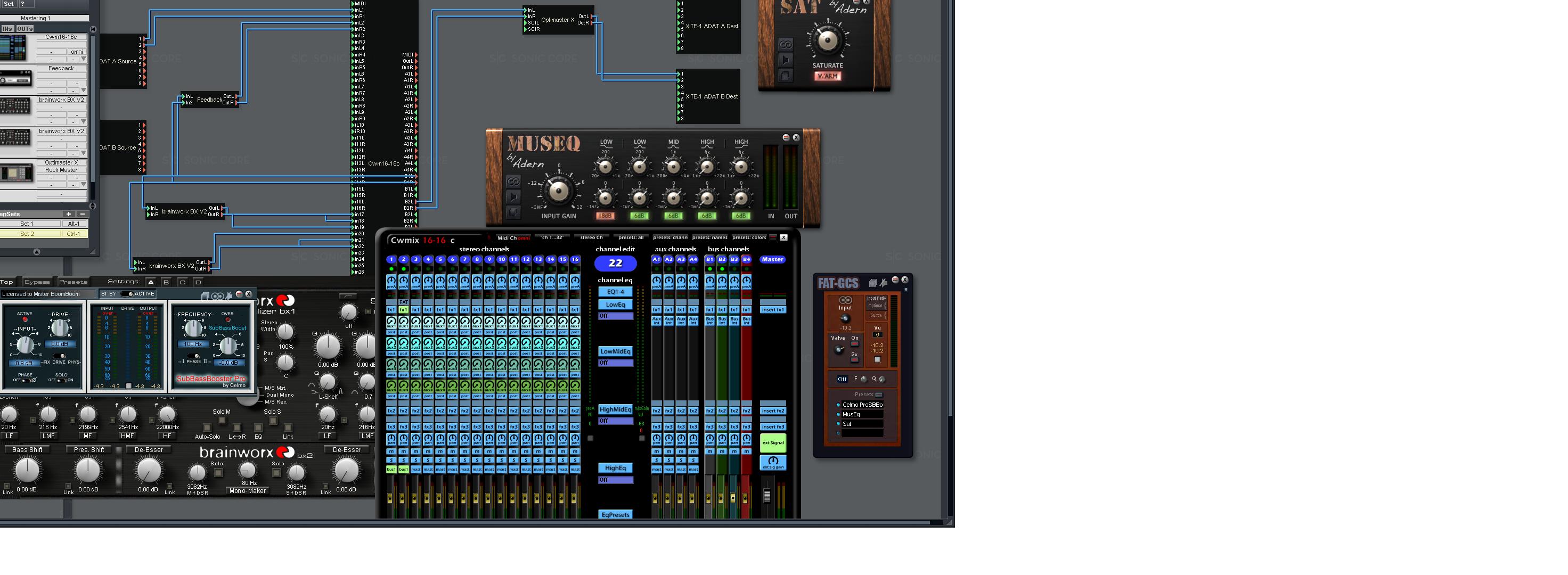Toggle the FIX DRIVE PHYS switch

(60, 356)
